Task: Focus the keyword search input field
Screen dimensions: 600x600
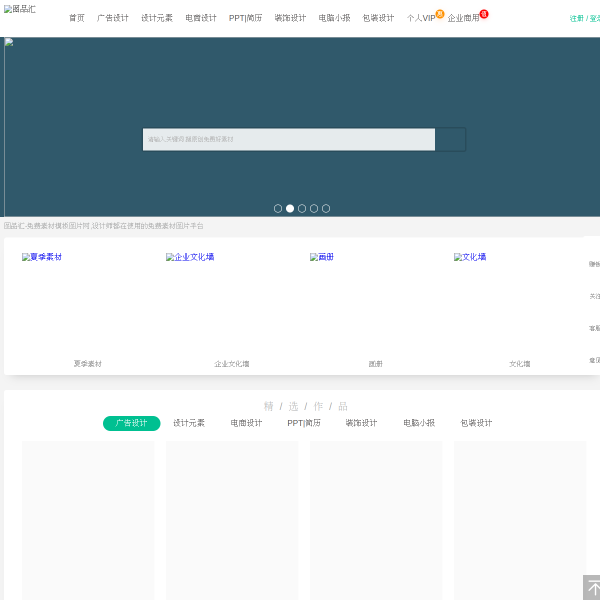Action: coord(289,139)
